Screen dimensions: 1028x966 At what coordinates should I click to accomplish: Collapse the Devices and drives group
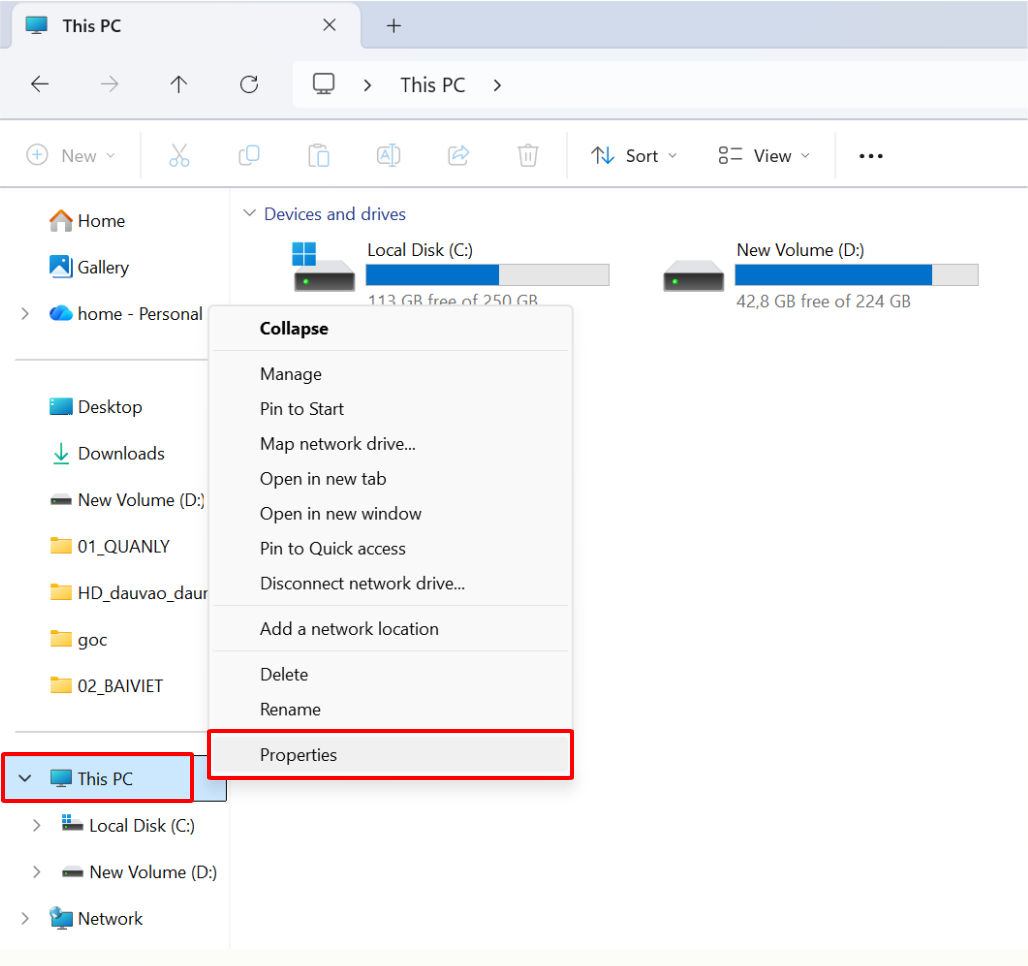tap(248, 214)
